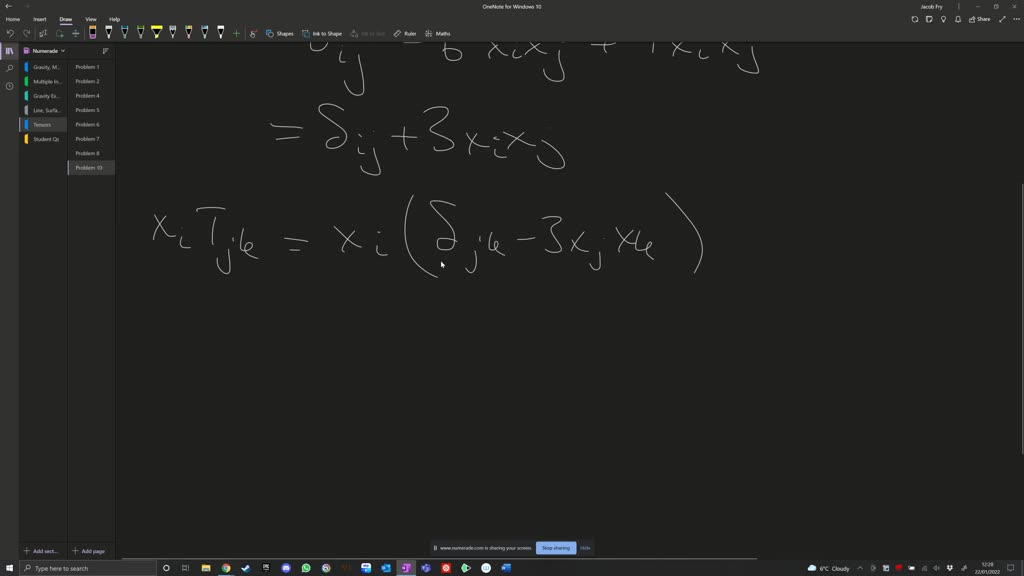Click Add page at bottom left
1024x576 pixels.
pyautogui.click(x=91, y=551)
